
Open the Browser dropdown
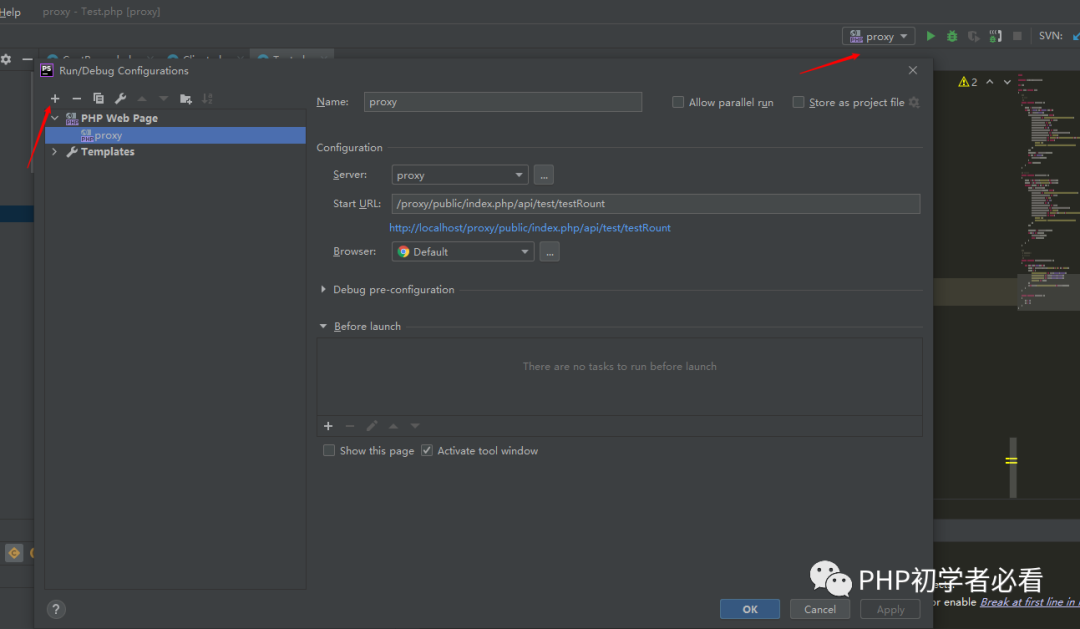[x=463, y=251]
